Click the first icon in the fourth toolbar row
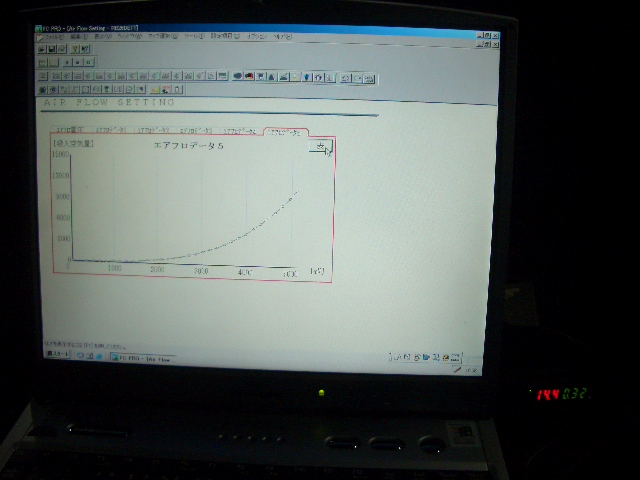This screenshot has height=480, width=640. click(x=42, y=89)
